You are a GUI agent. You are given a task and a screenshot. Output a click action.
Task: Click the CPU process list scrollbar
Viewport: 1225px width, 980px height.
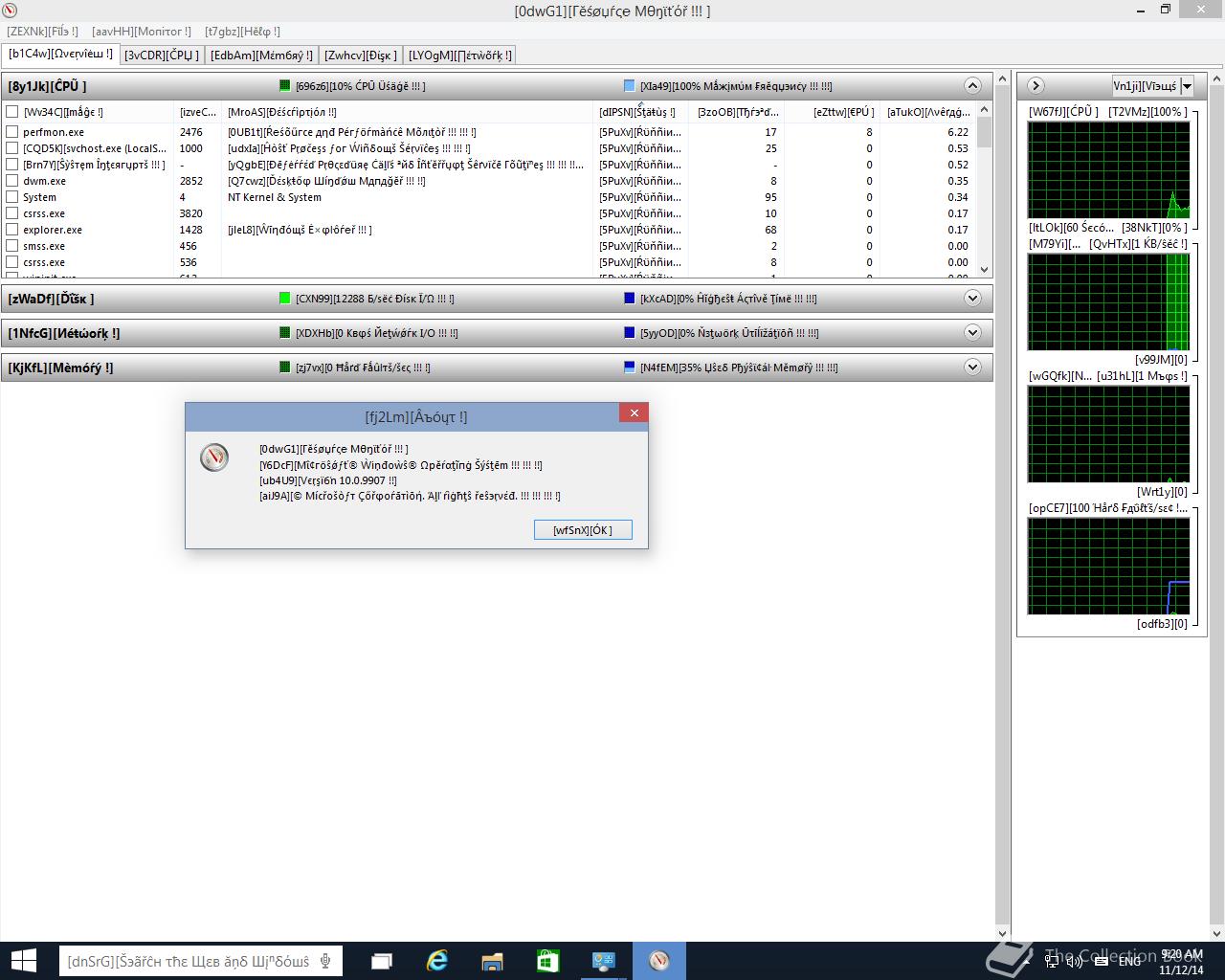coord(984,191)
